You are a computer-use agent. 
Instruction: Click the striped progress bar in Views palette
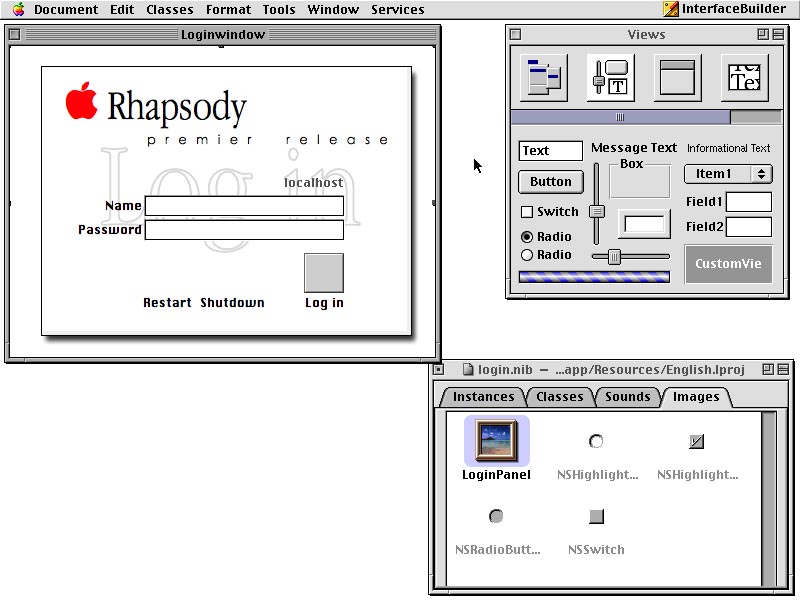click(594, 277)
